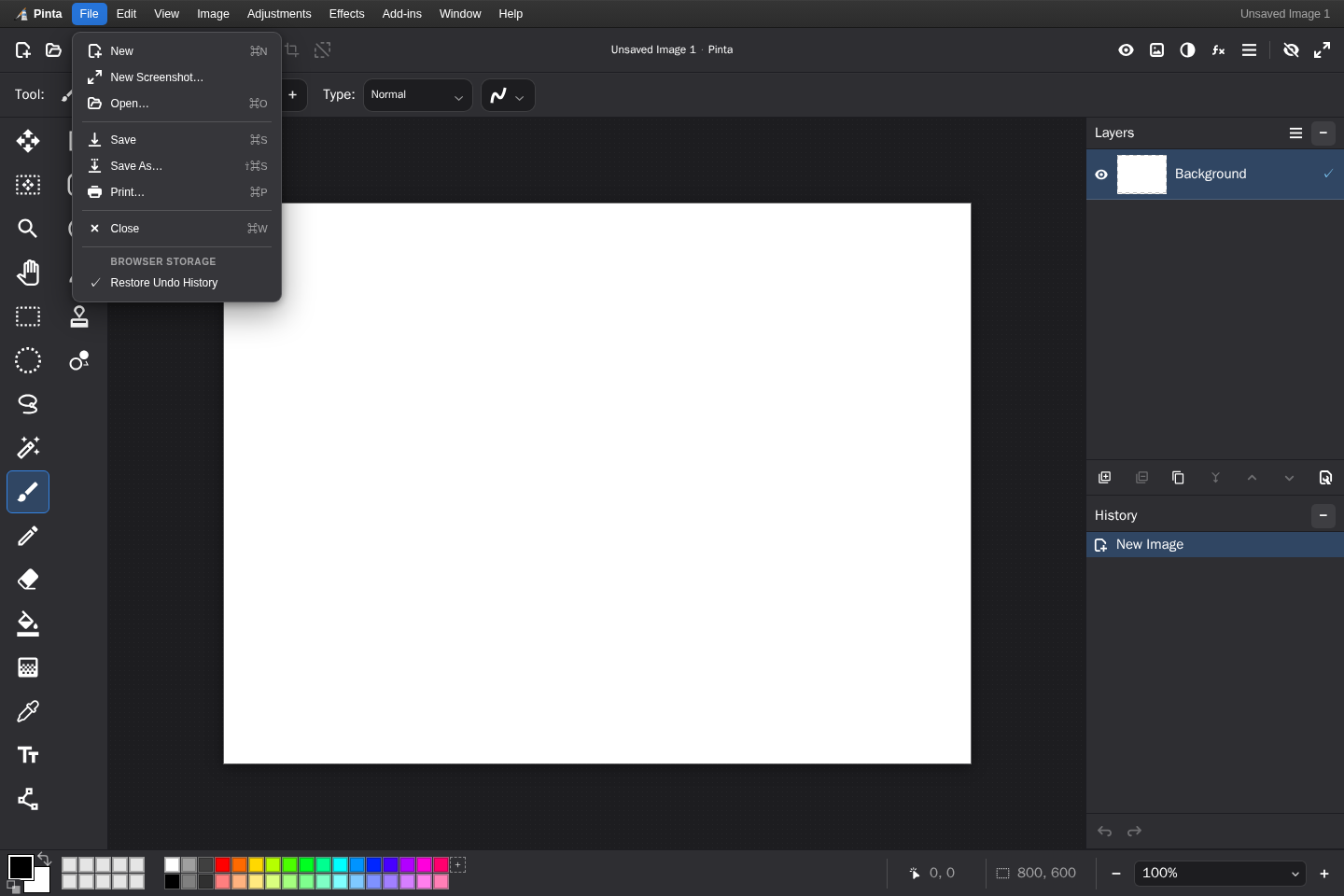Image resolution: width=1344 pixels, height=896 pixels.
Task: Open the 100% zoom level dropdown
Action: coord(1220,874)
